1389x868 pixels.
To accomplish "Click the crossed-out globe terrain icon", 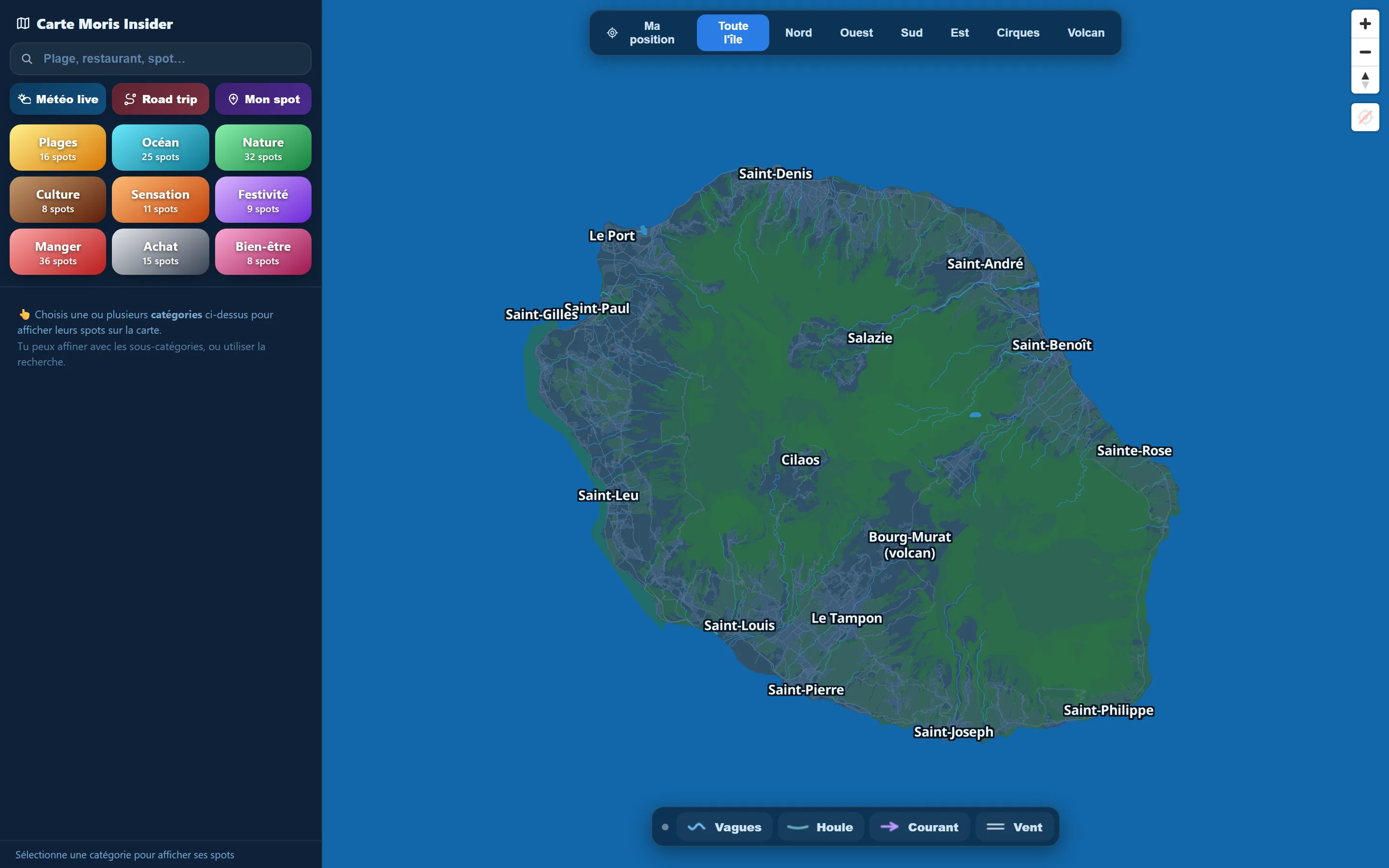I will point(1365,117).
